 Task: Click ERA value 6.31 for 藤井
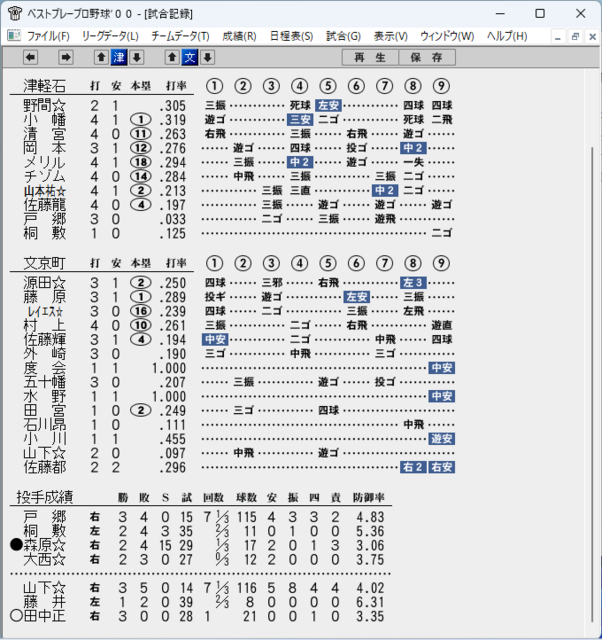(x=370, y=602)
